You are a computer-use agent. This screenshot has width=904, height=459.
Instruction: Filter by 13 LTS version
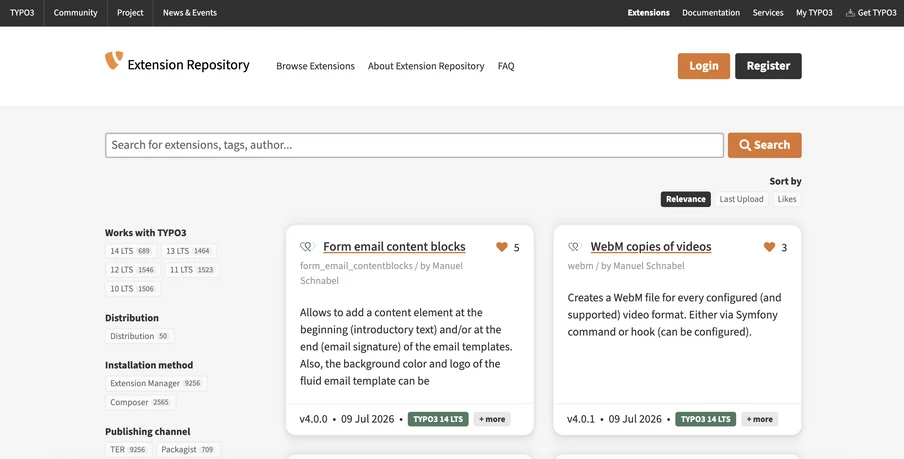point(188,251)
